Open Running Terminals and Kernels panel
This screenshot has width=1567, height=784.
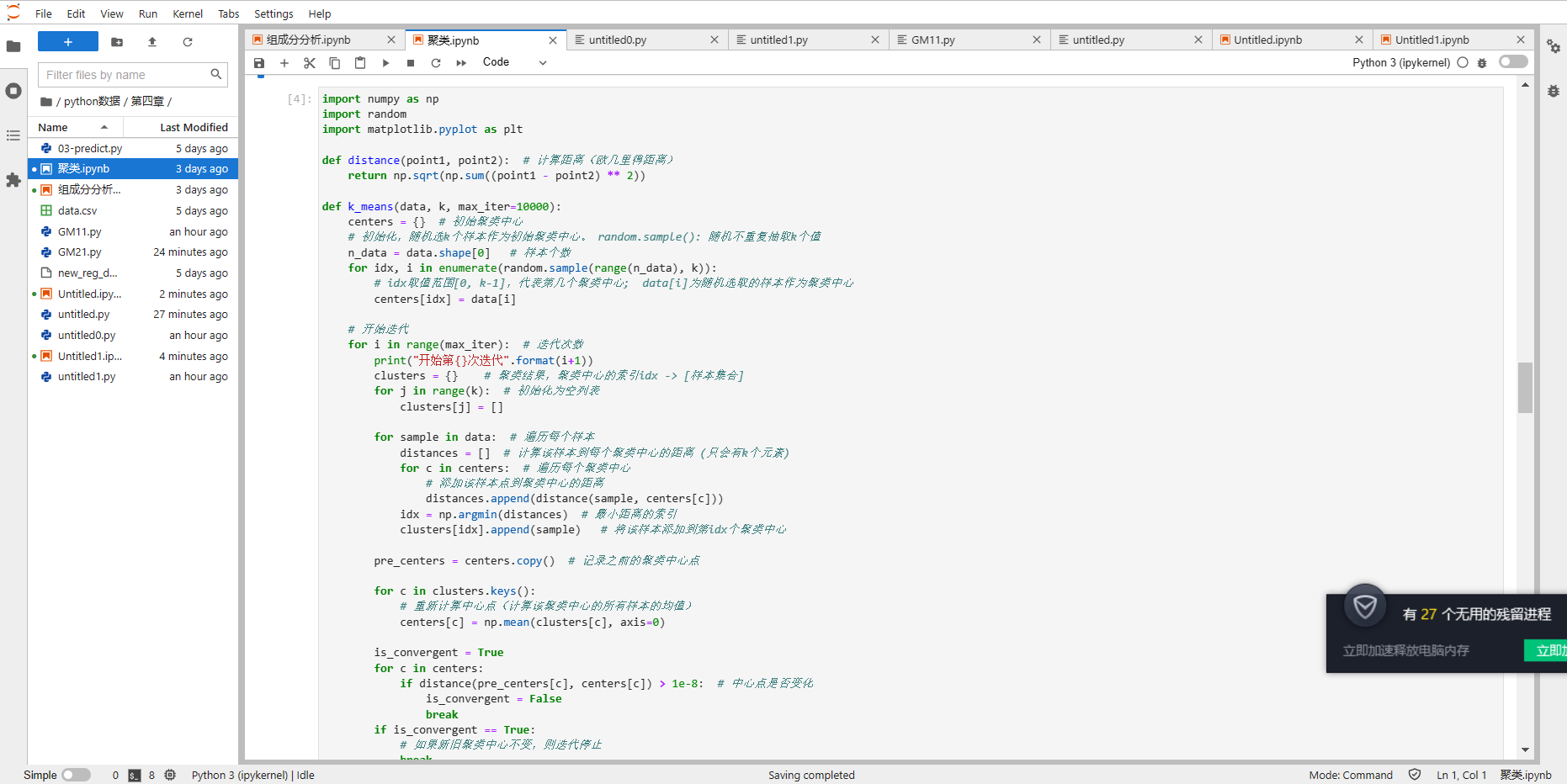click(13, 91)
